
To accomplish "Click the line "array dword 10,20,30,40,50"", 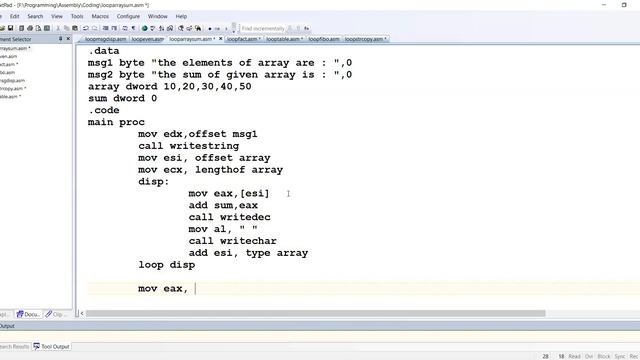I will click(x=170, y=87).
